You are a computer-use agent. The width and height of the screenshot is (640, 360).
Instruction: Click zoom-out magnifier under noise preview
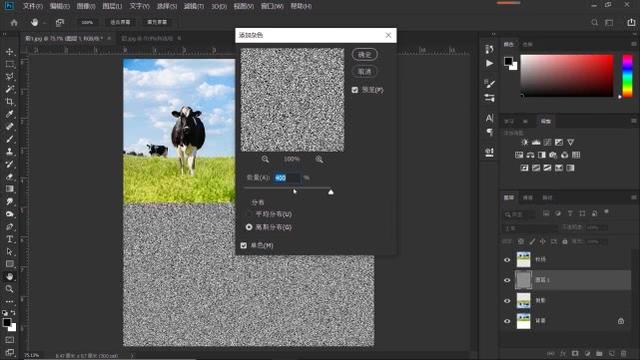pos(265,159)
